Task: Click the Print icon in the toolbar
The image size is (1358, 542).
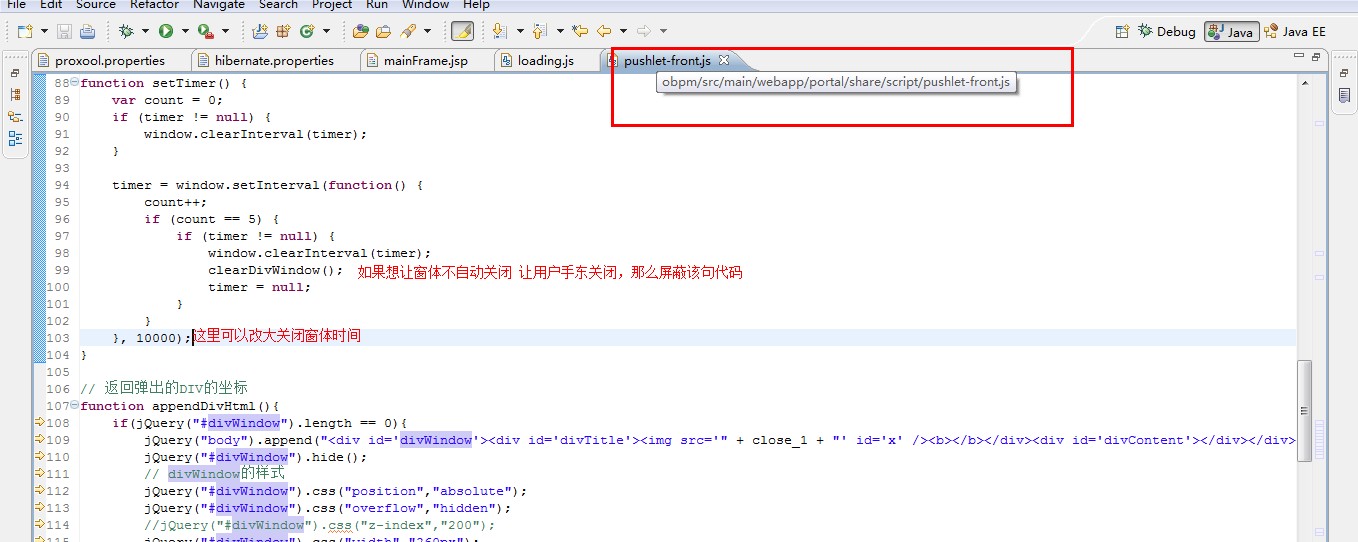Action: coord(87,32)
